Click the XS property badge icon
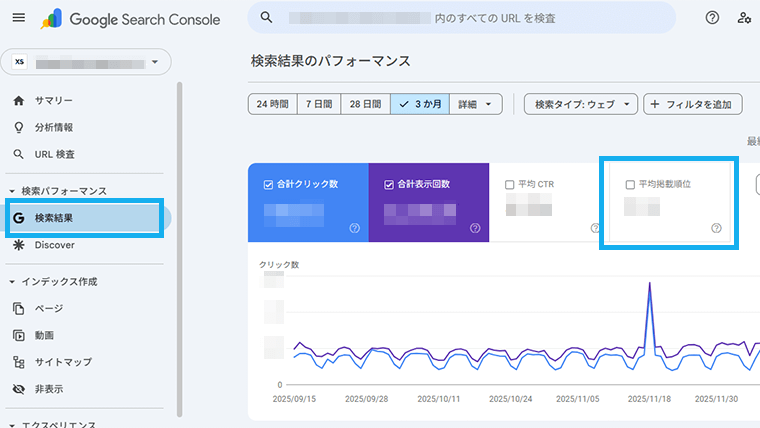 pyautogui.click(x=19, y=62)
